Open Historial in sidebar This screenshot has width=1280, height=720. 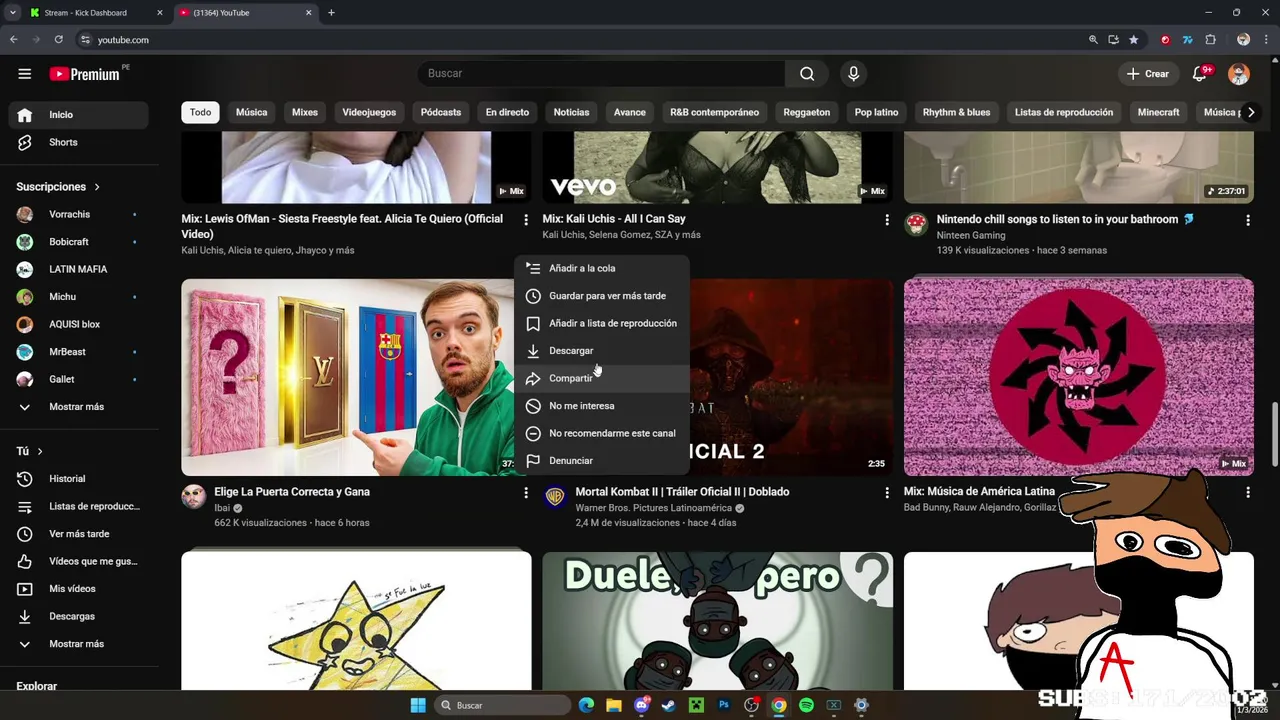click(x=78, y=479)
